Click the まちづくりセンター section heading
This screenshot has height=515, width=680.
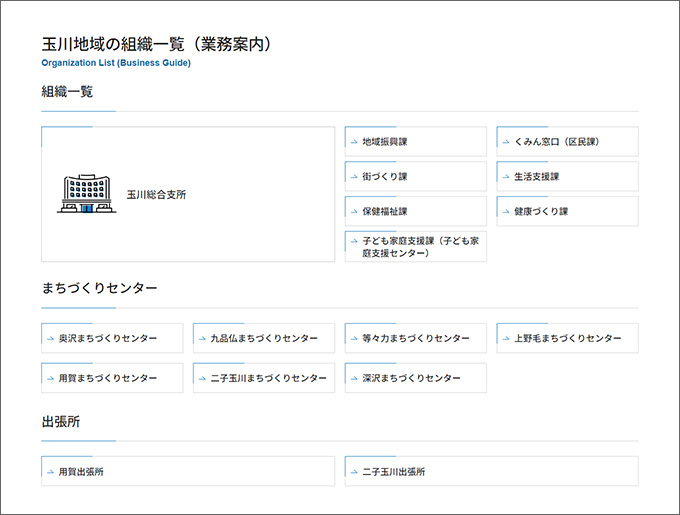click(x=99, y=288)
